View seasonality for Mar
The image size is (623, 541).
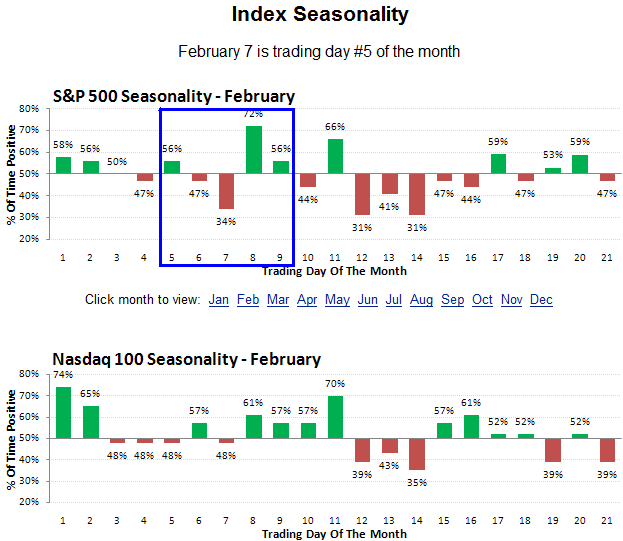278,299
